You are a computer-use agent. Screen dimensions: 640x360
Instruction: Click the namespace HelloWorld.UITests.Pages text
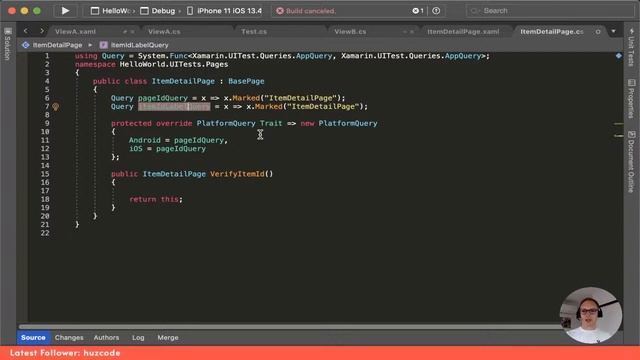tap(151, 64)
